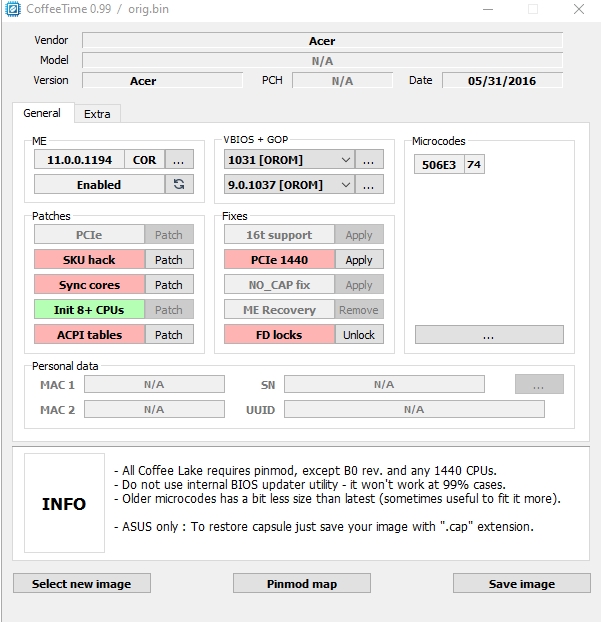Patch the Sync cores entry
The height and width of the screenshot is (622, 601).
[x=169, y=284]
